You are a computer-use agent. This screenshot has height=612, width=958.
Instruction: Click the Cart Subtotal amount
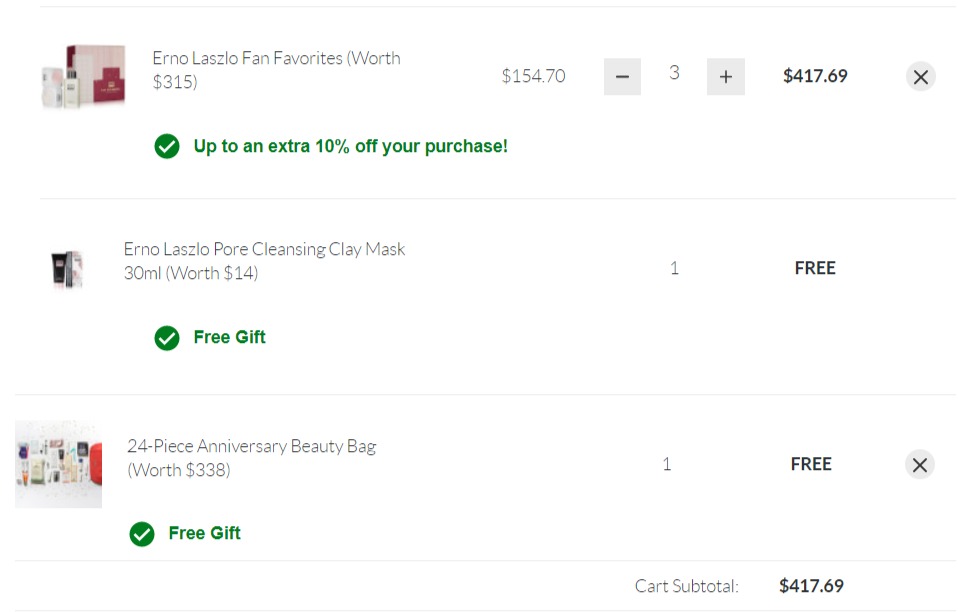811,586
